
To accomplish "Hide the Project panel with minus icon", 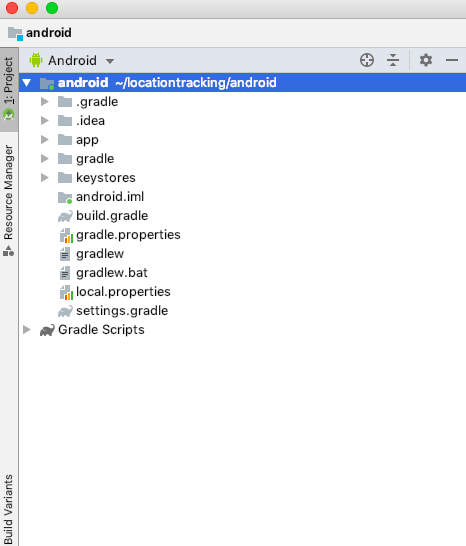I will (x=452, y=60).
